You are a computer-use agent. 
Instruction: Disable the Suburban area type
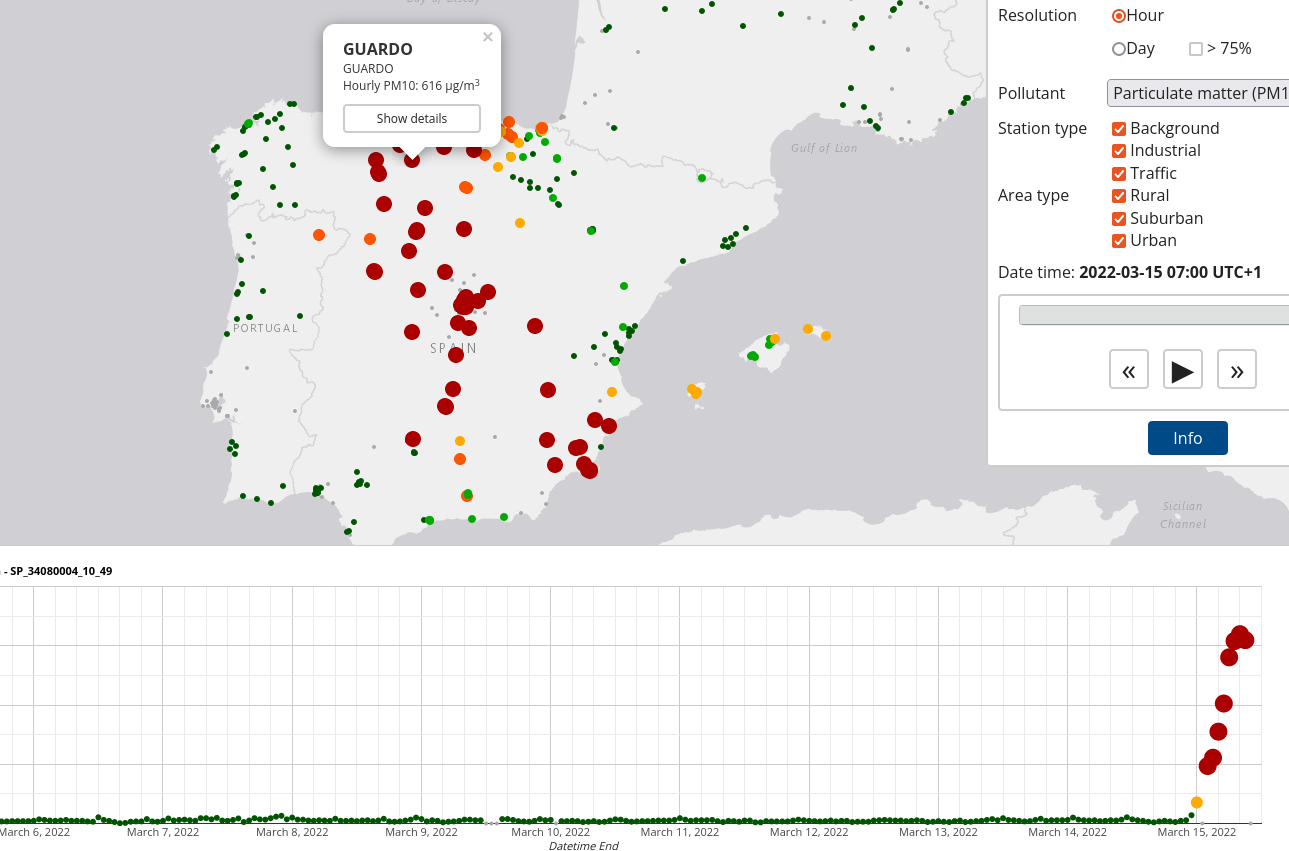pyautogui.click(x=1119, y=218)
